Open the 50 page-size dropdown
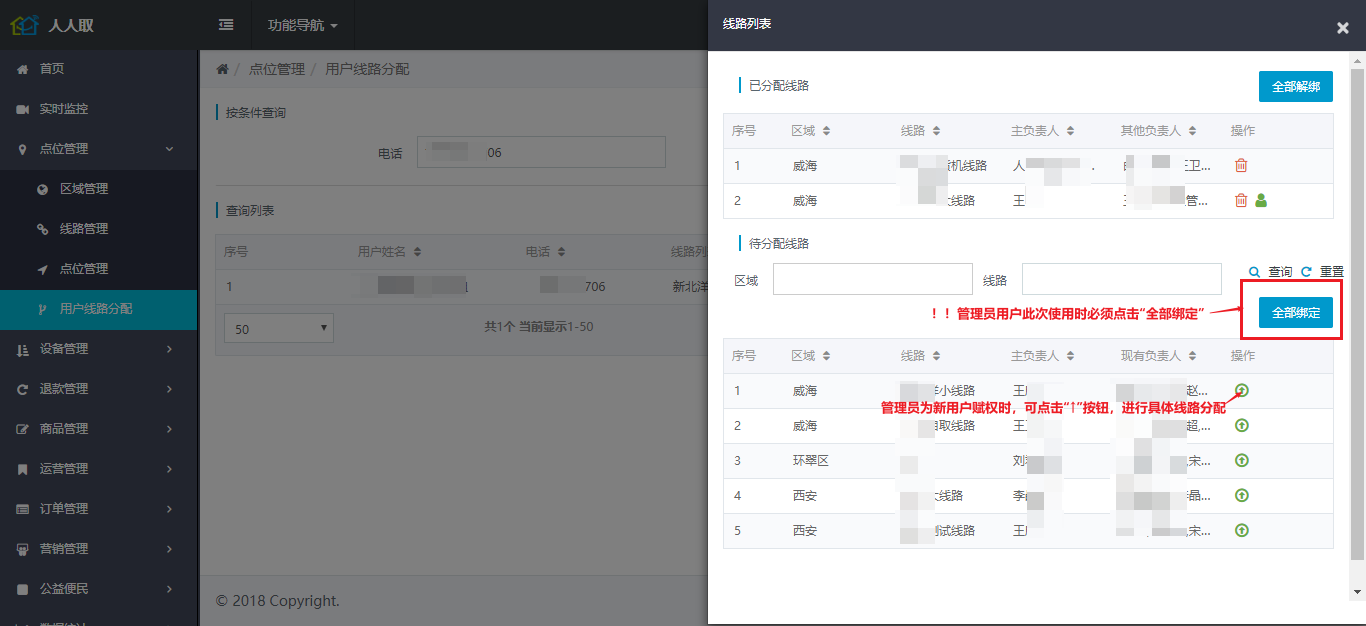 coord(279,328)
